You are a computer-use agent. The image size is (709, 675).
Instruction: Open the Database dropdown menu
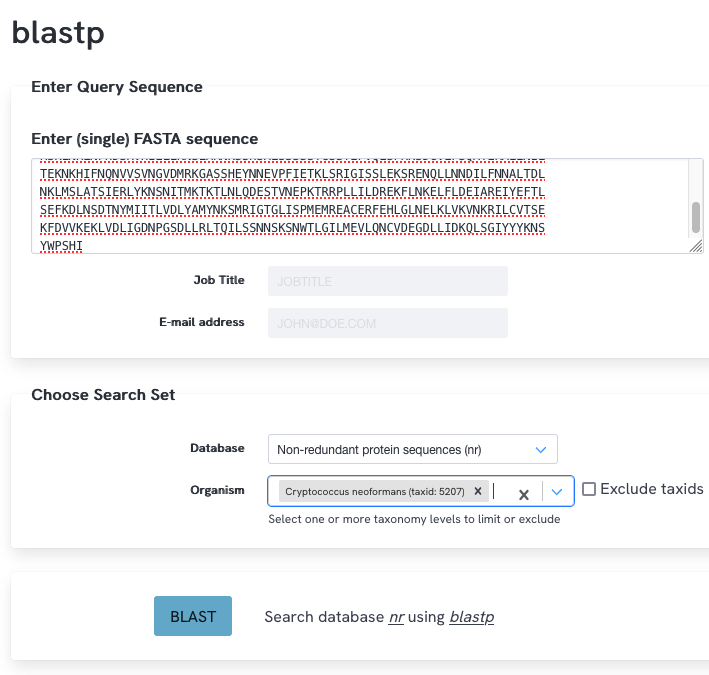pyautogui.click(x=412, y=449)
